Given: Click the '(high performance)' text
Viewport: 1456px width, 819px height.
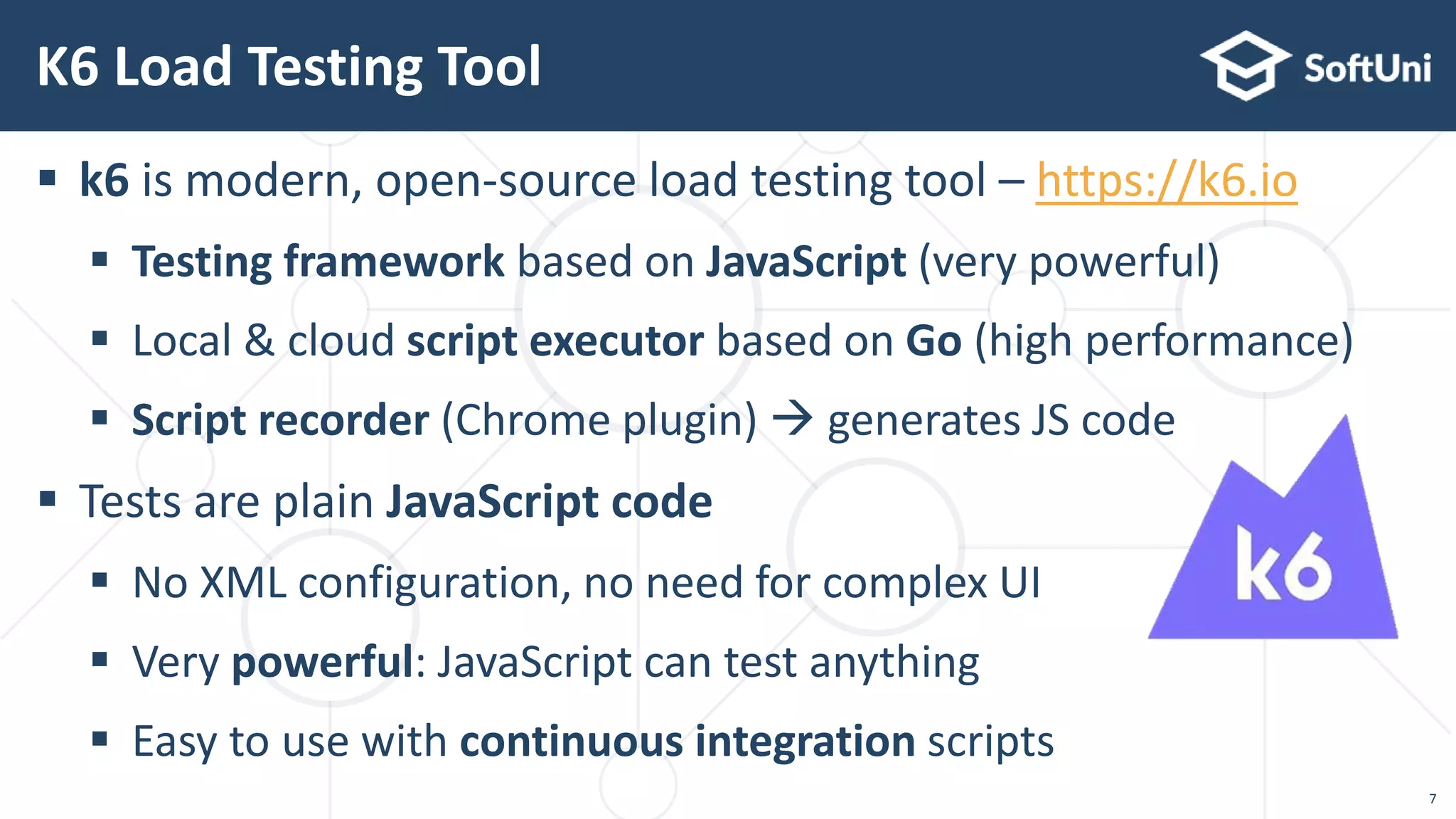Looking at the screenshot, I should (1163, 341).
